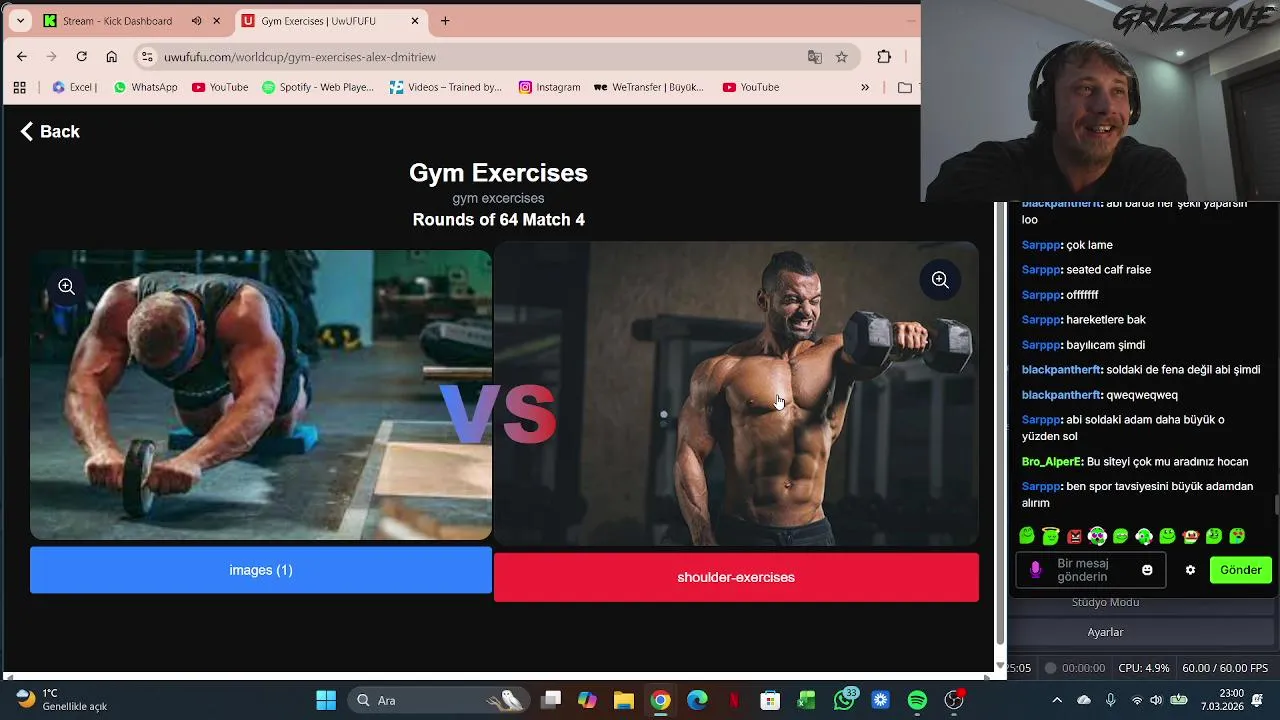This screenshot has height=720, width=1280.
Task: Open Spotify from taskbar
Action: click(x=917, y=700)
